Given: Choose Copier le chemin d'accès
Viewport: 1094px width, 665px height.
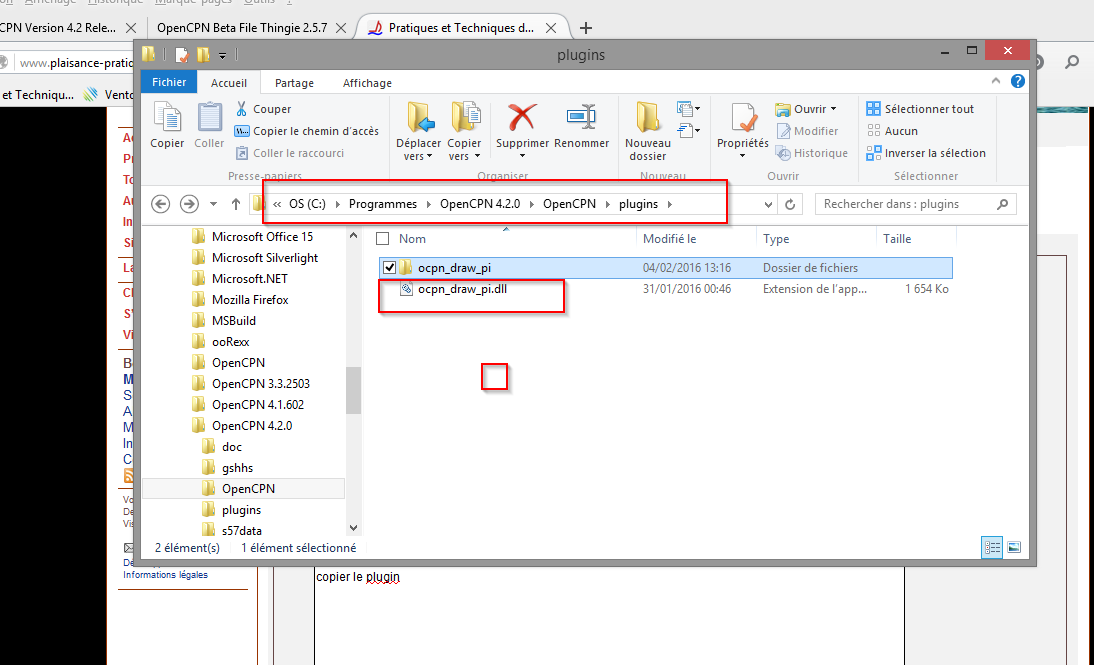Looking at the screenshot, I should pyautogui.click(x=307, y=130).
